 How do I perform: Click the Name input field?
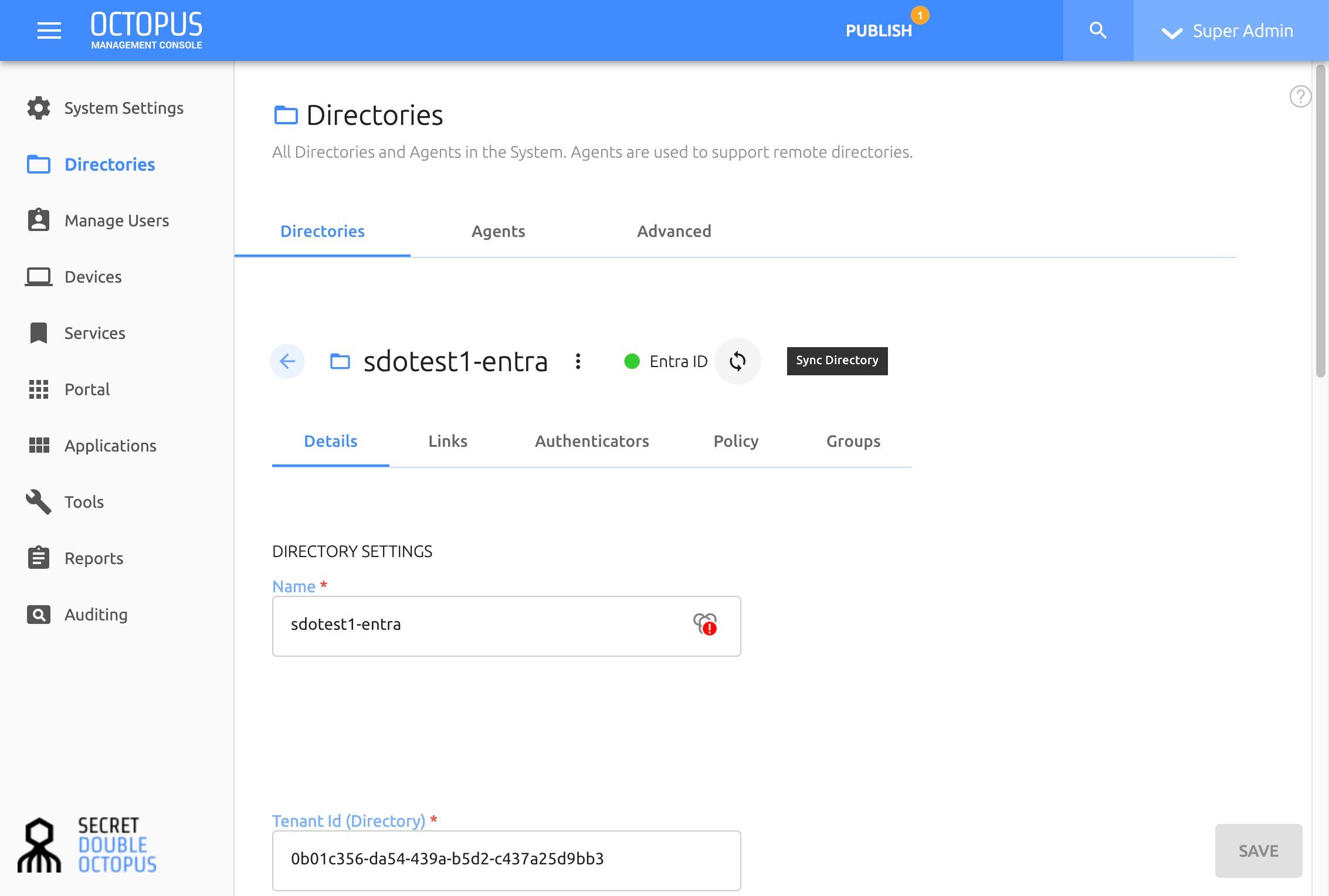pyautogui.click(x=507, y=626)
